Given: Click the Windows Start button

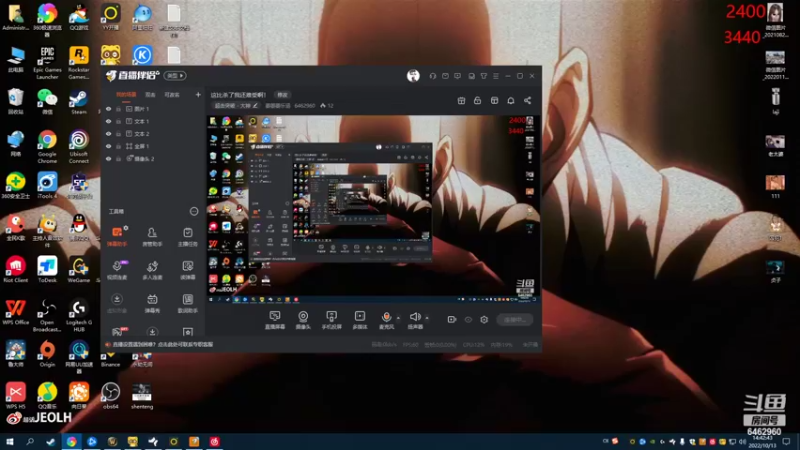Looking at the screenshot, I should (9, 441).
